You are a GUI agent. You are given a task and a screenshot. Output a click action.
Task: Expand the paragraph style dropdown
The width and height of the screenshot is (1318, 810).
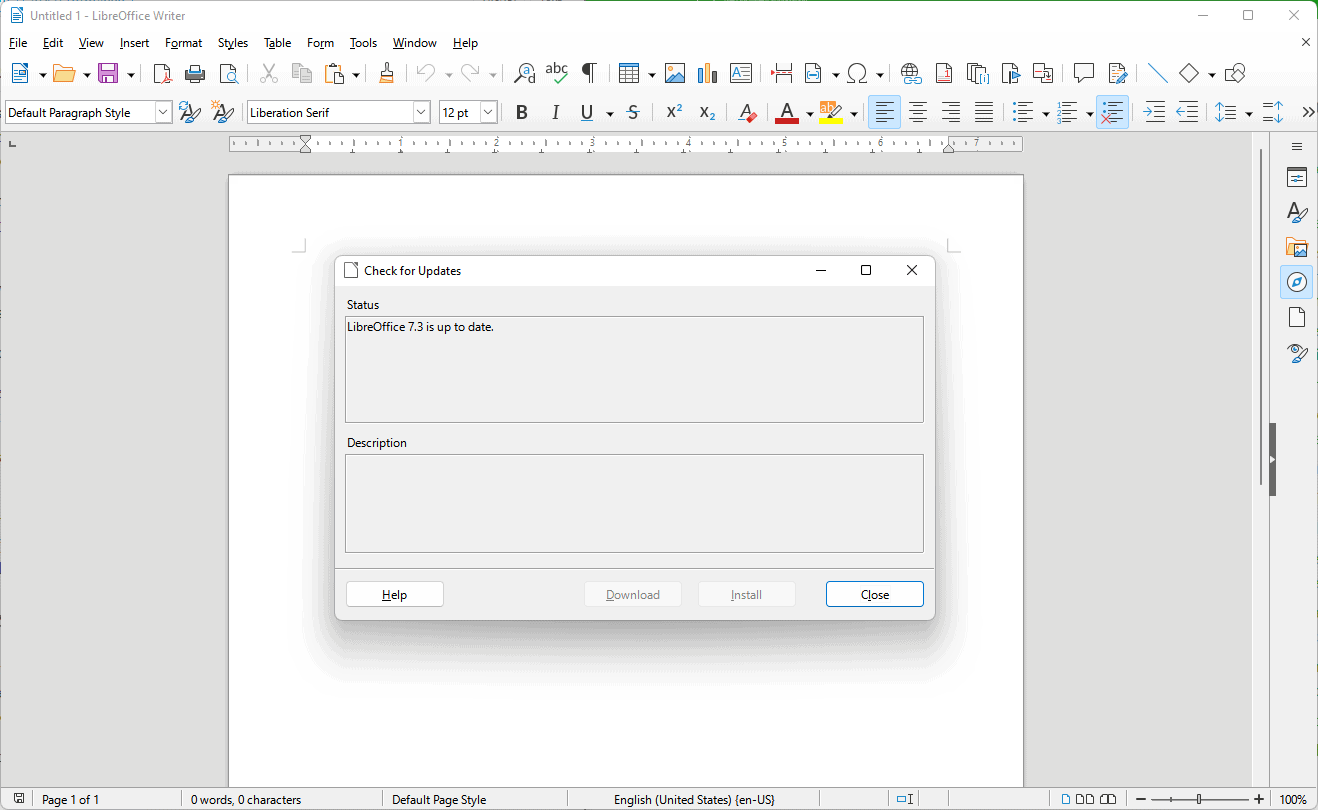click(x=163, y=113)
